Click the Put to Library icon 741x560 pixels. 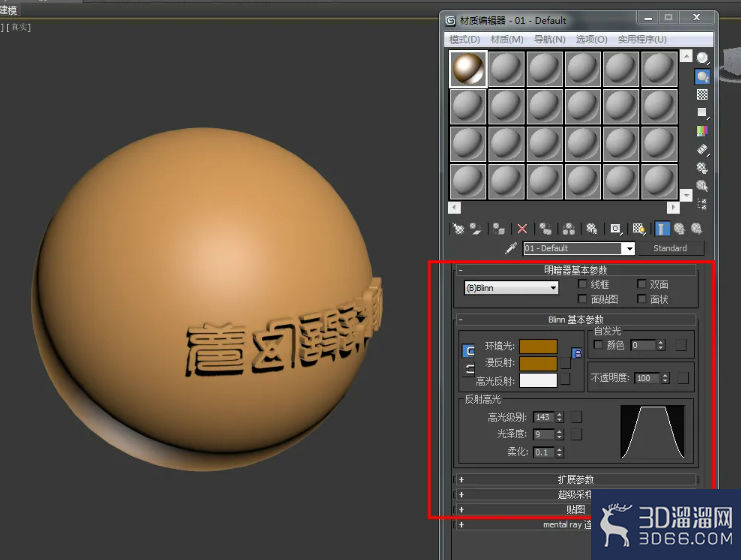click(x=592, y=229)
